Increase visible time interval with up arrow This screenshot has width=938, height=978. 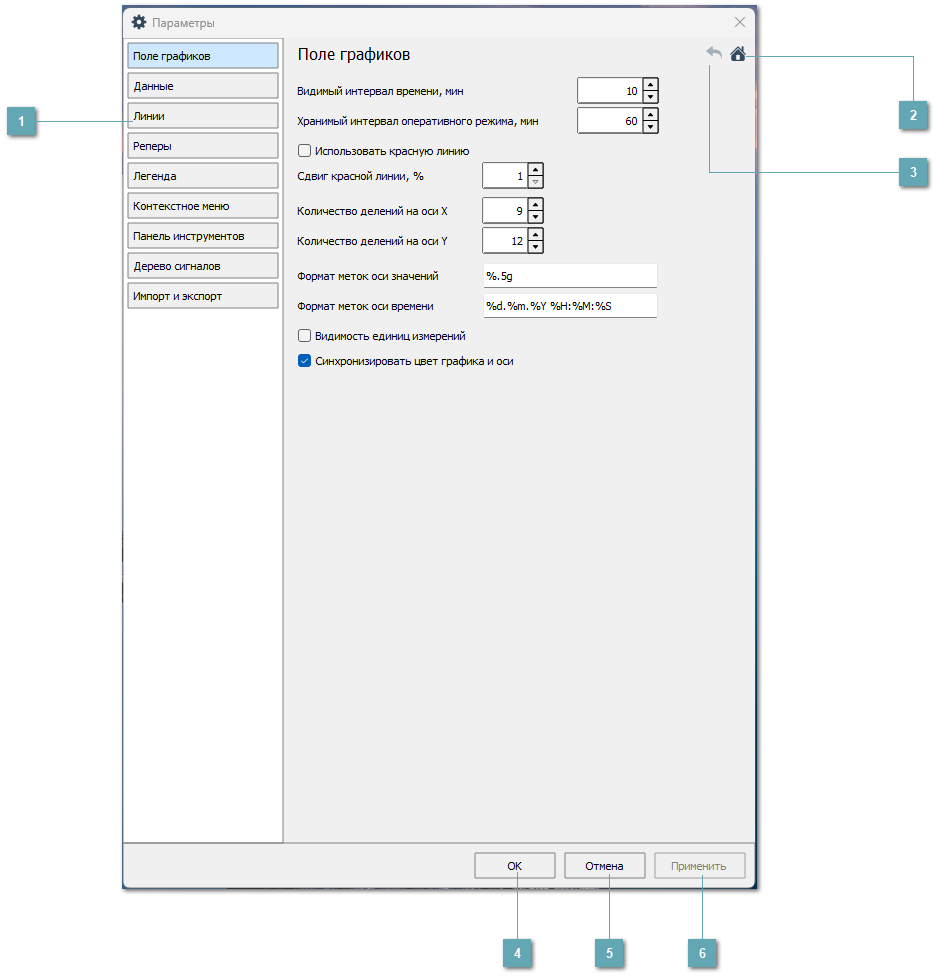[651, 85]
